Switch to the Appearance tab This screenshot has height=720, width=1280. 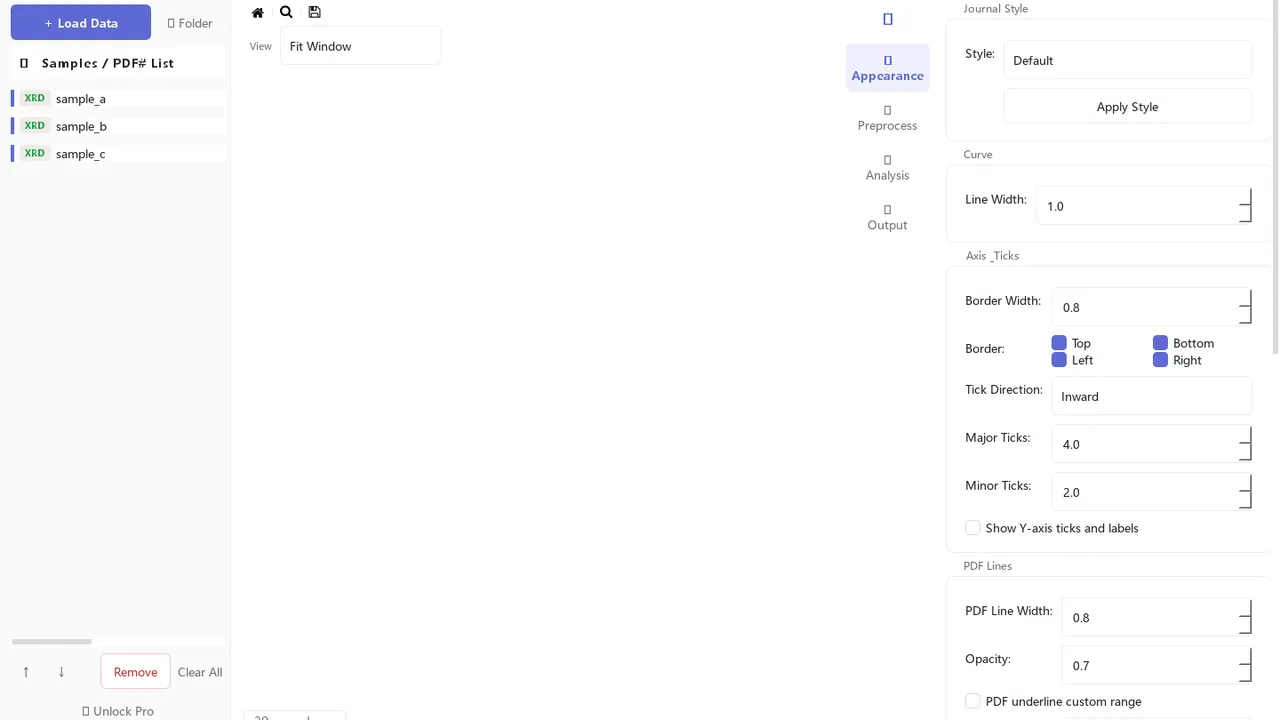(888, 68)
